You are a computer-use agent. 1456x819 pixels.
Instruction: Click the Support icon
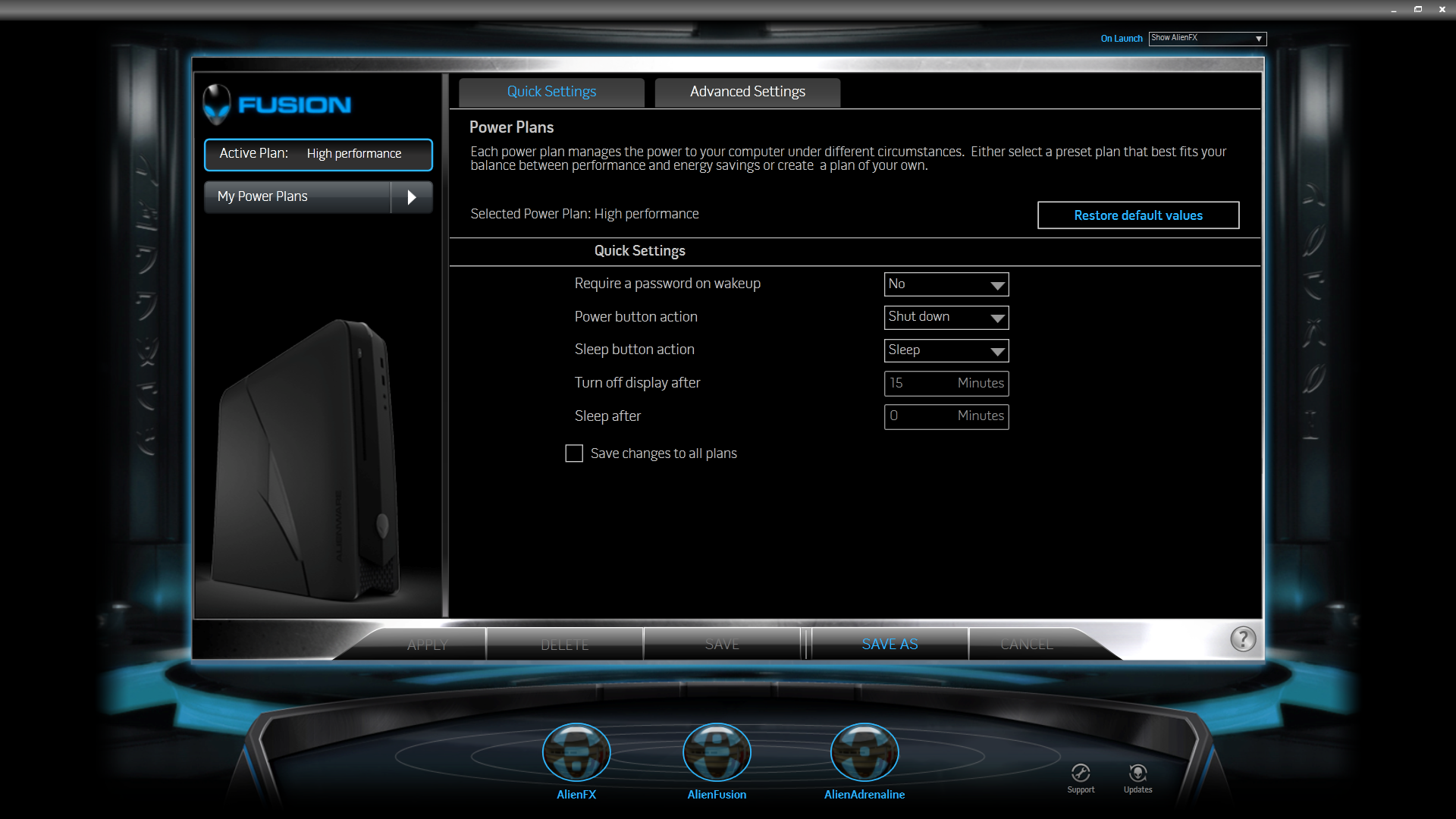1081,773
